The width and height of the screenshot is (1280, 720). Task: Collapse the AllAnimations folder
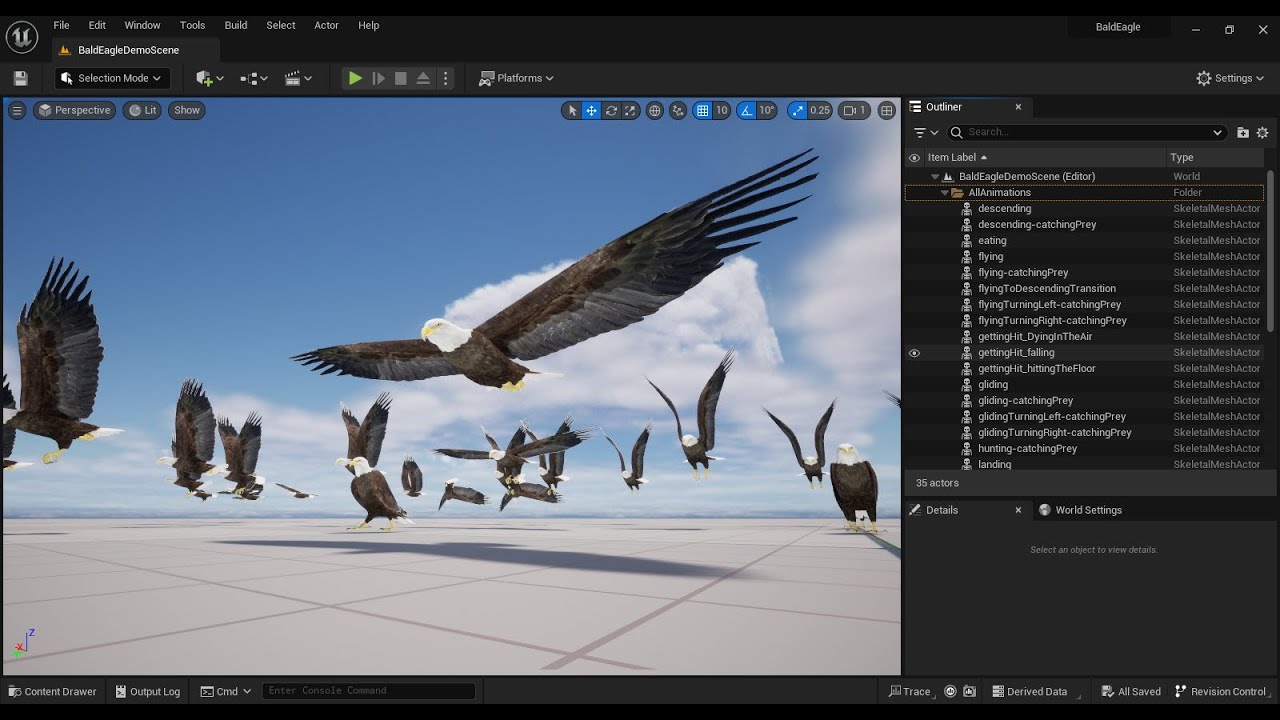point(944,193)
